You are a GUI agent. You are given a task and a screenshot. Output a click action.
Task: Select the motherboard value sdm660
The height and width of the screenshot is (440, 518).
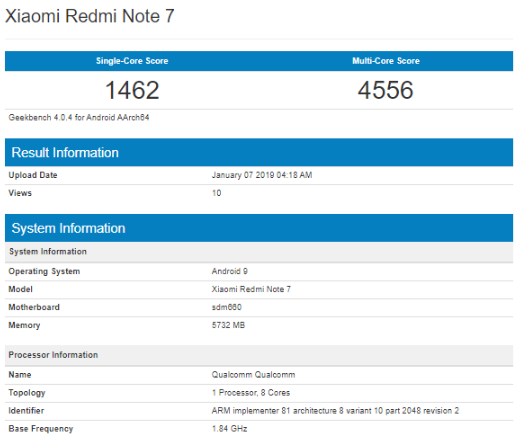click(x=227, y=307)
